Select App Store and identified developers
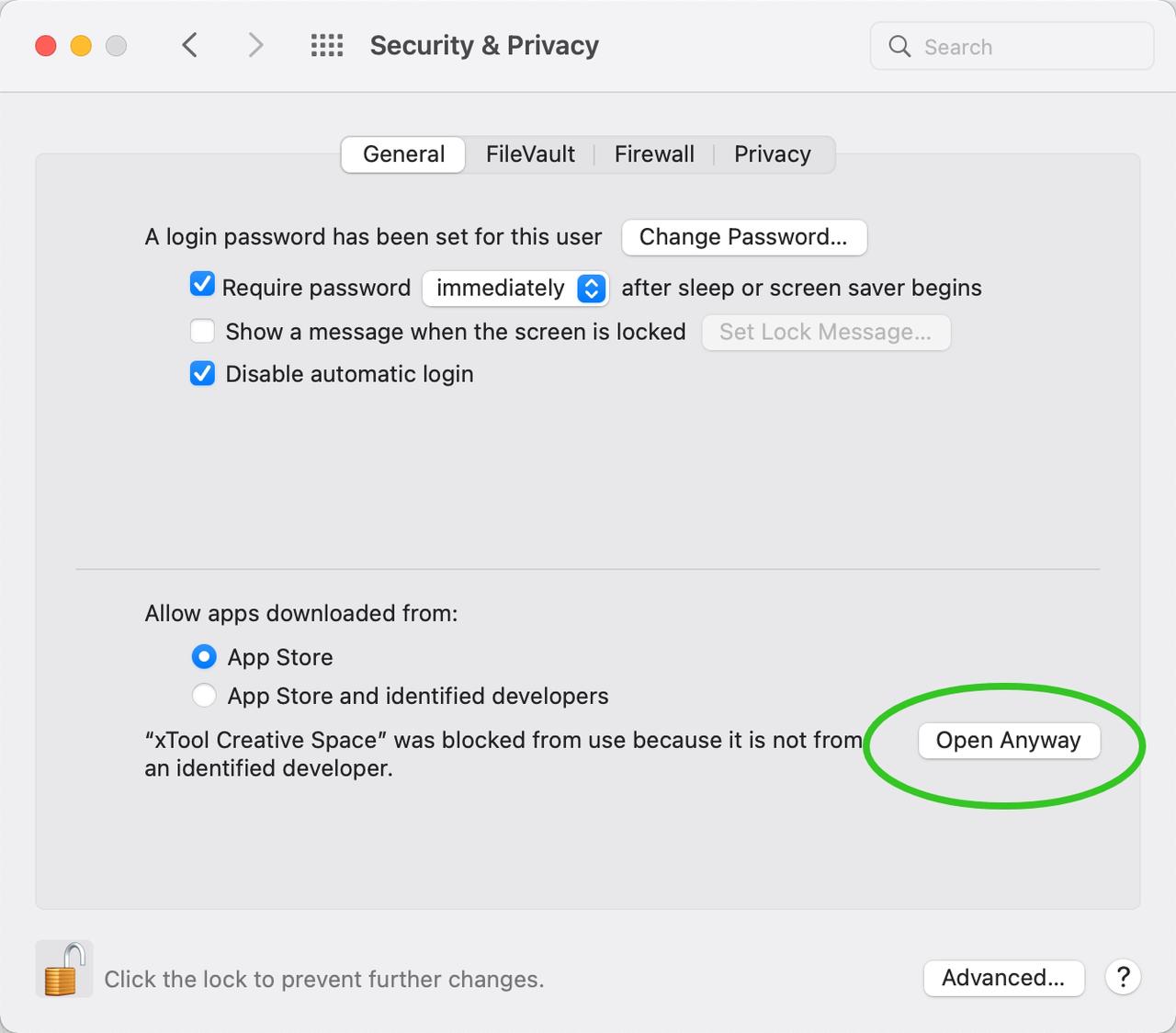The height and width of the screenshot is (1033, 1176). coord(204,696)
